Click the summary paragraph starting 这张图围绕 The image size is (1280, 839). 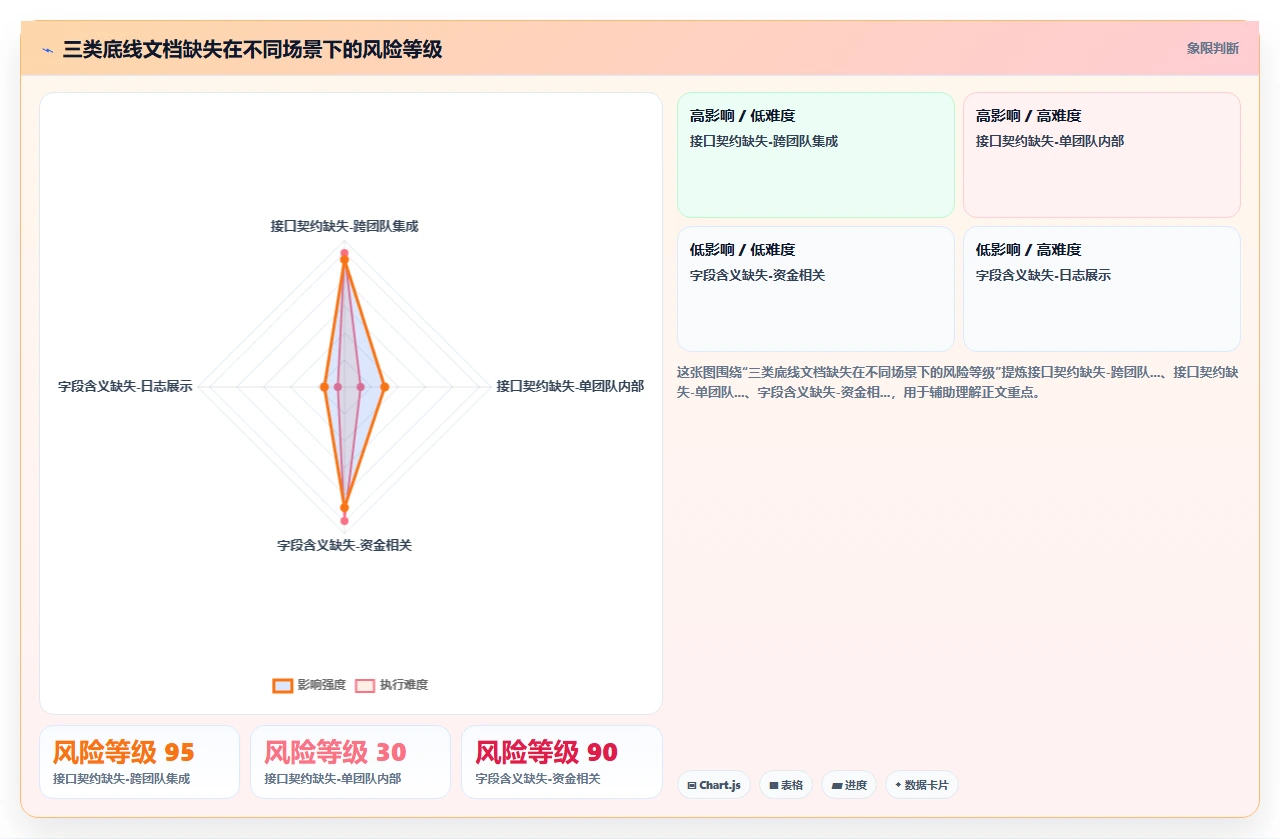click(x=958, y=382)
